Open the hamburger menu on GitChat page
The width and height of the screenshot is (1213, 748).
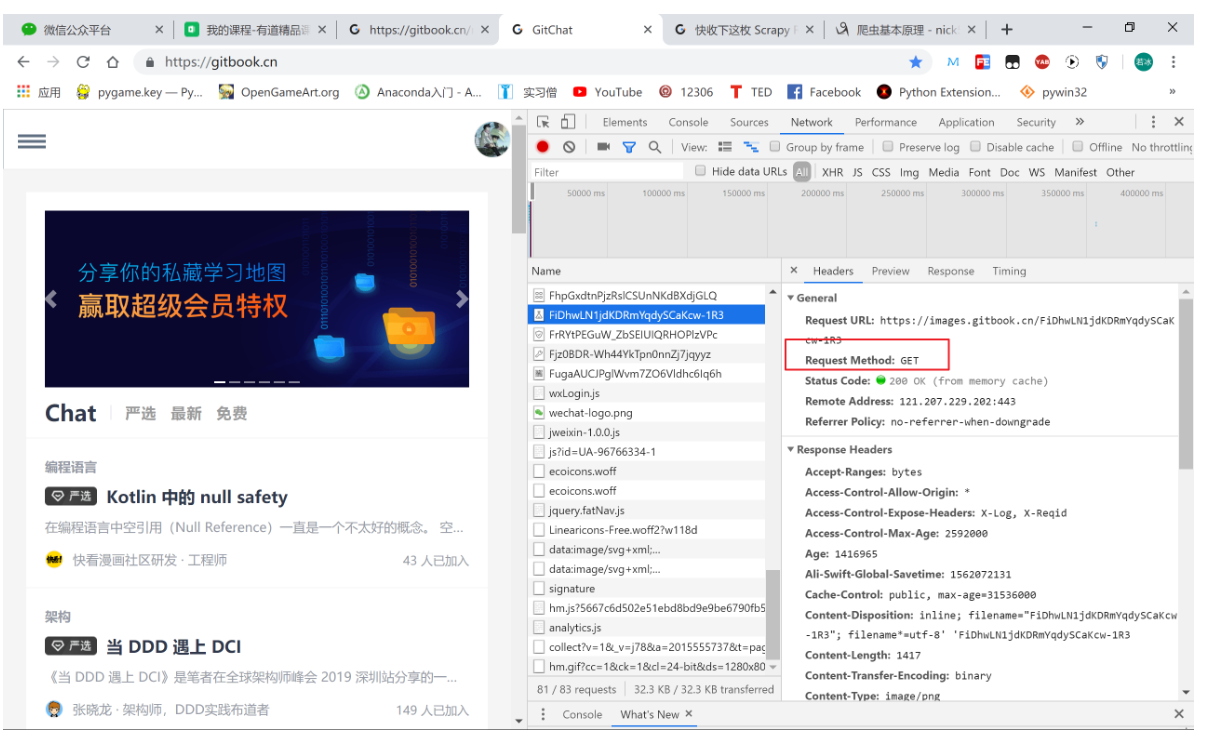32,141
